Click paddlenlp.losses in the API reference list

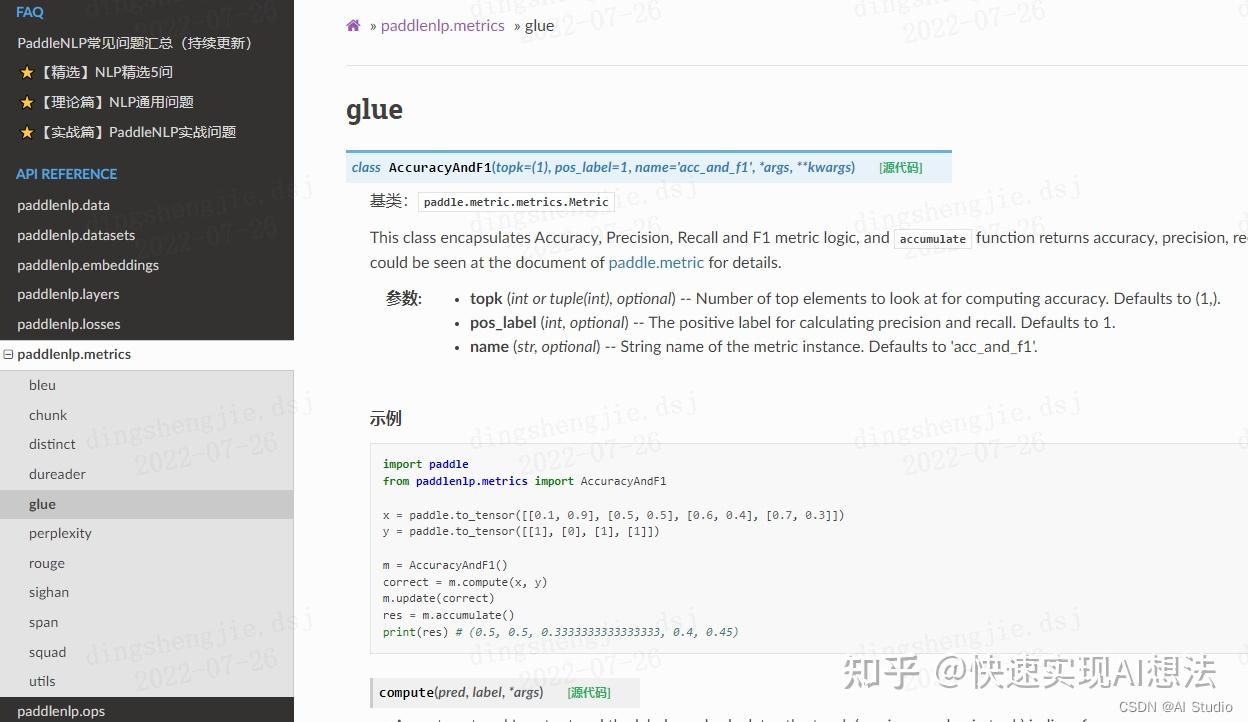(x=68, y=324)
